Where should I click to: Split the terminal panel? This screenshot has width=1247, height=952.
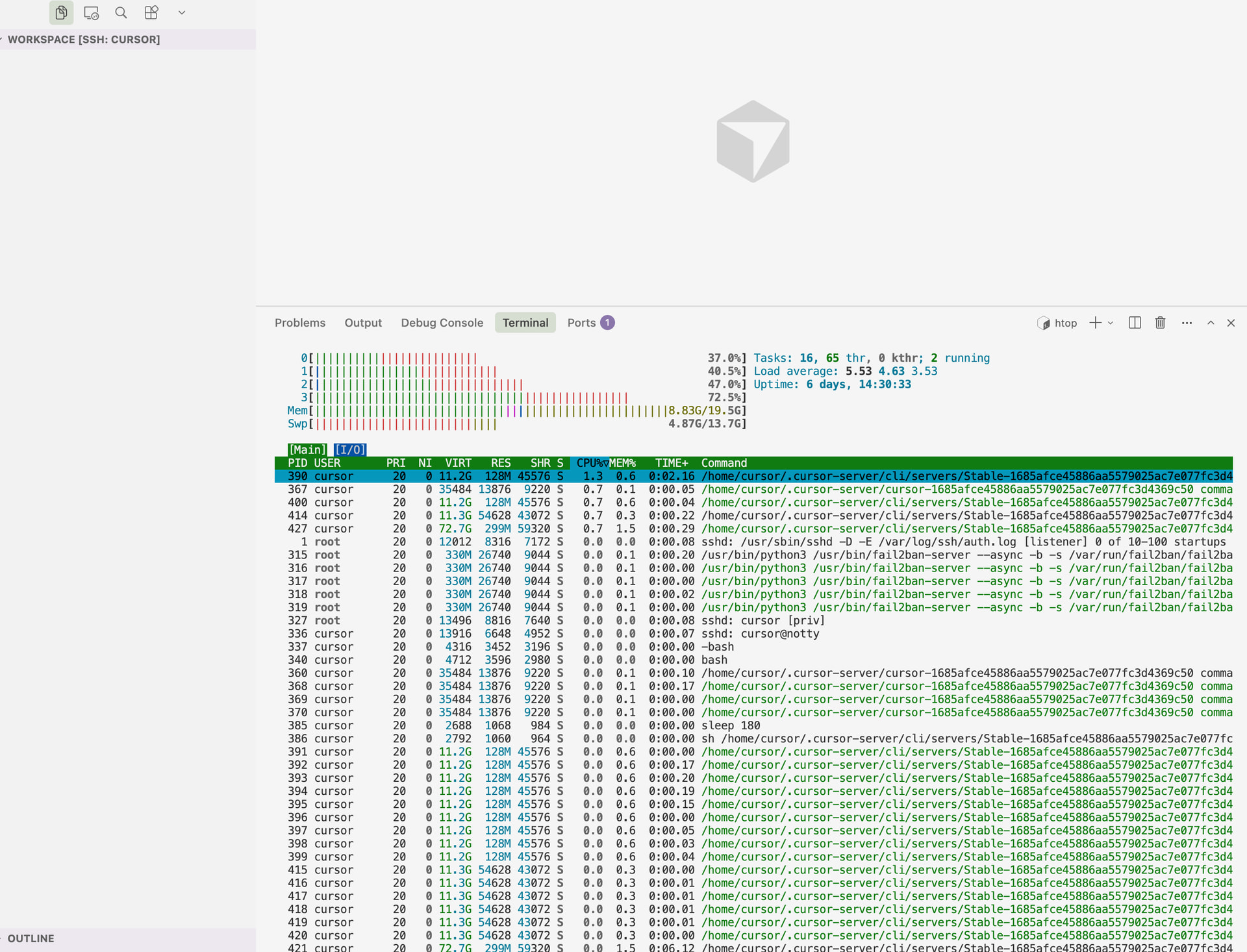(1135, 323)
